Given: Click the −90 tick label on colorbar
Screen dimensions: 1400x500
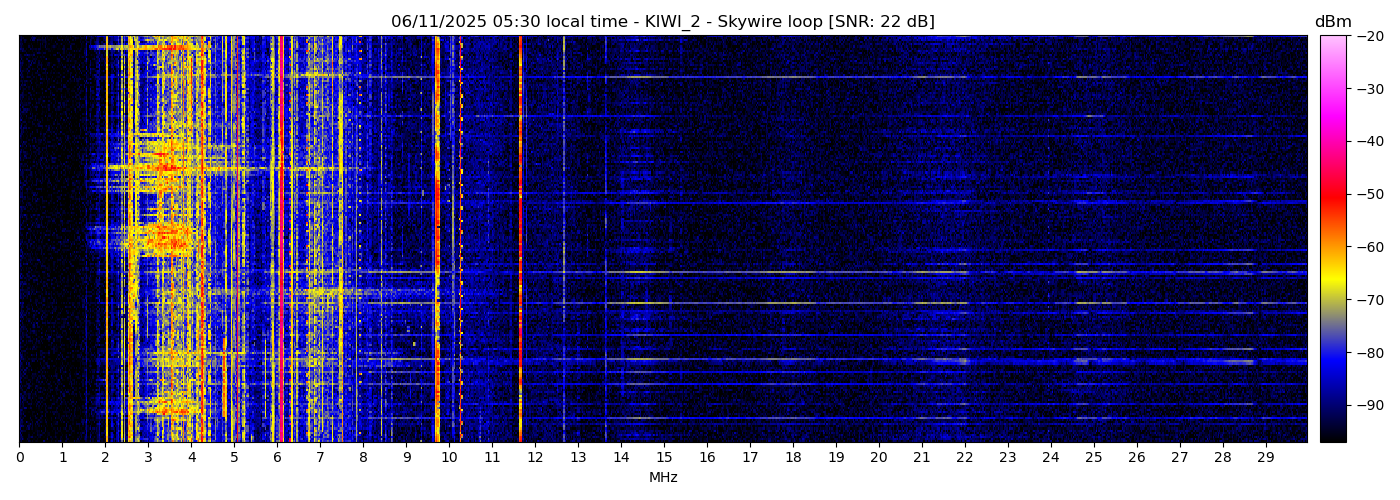Looking at the screenshot, I should click(x=1367, y=405).
